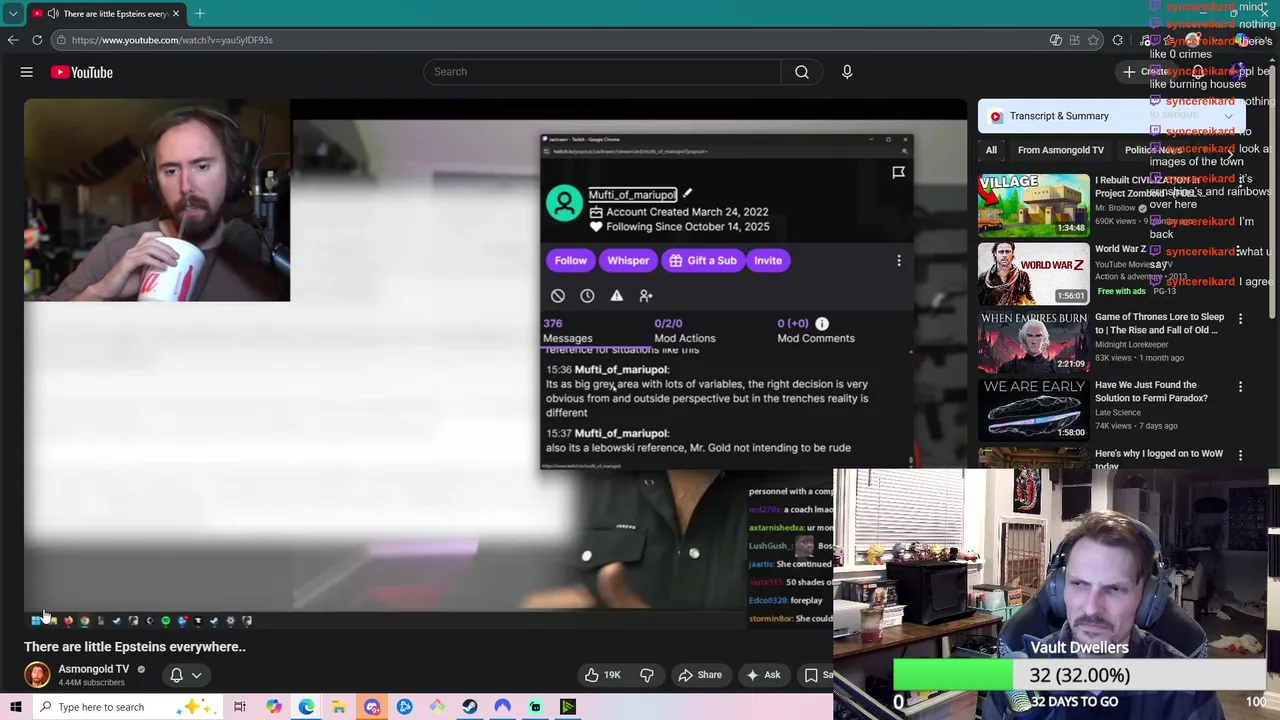This screenshot has width=1280, height=720.
Task: Open the 'When Empires Burn' thumbnail
Action: click(x=1033, y=341)
